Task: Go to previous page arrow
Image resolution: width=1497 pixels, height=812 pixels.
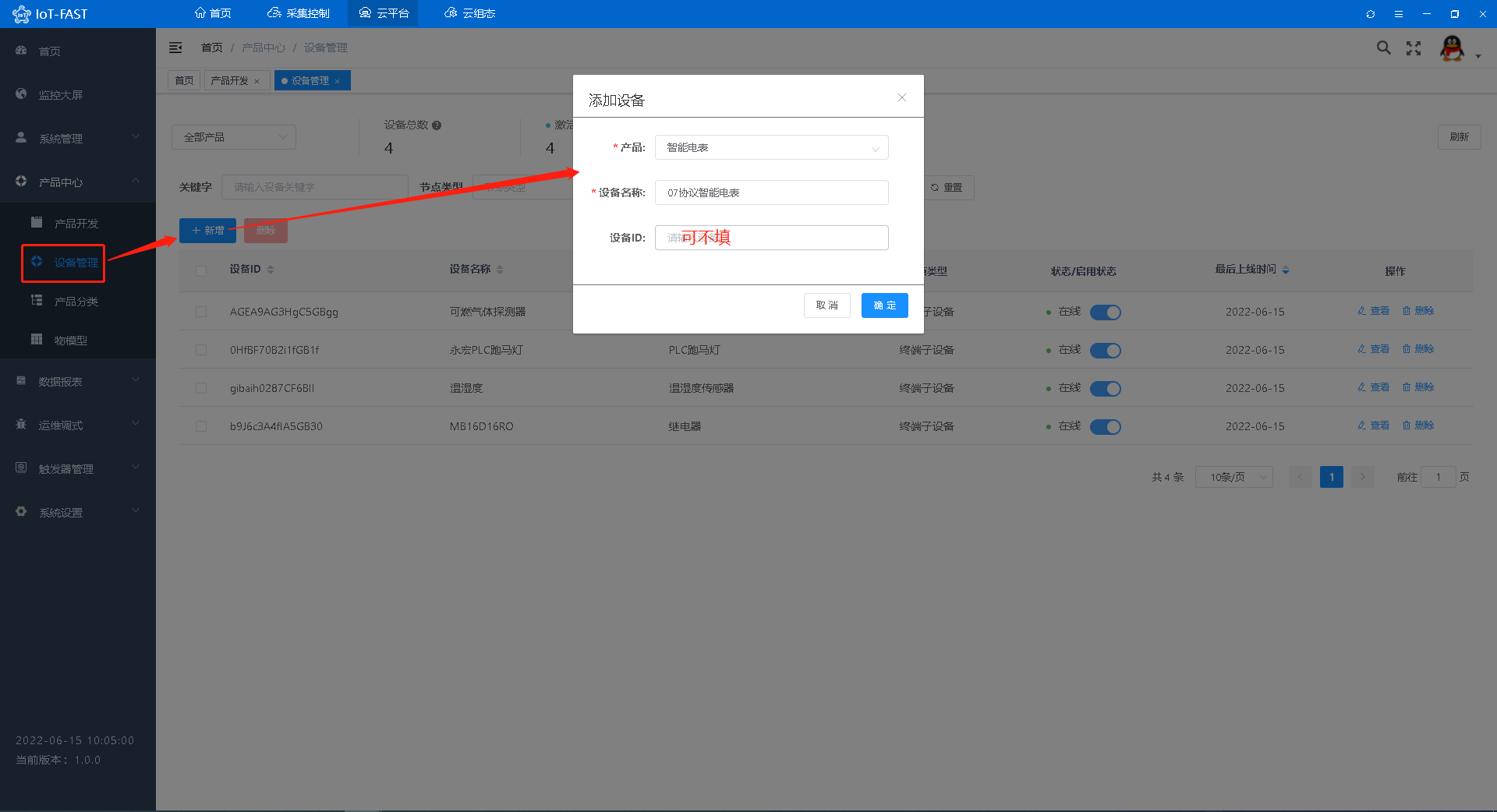Action: [x=1301, y=477]
